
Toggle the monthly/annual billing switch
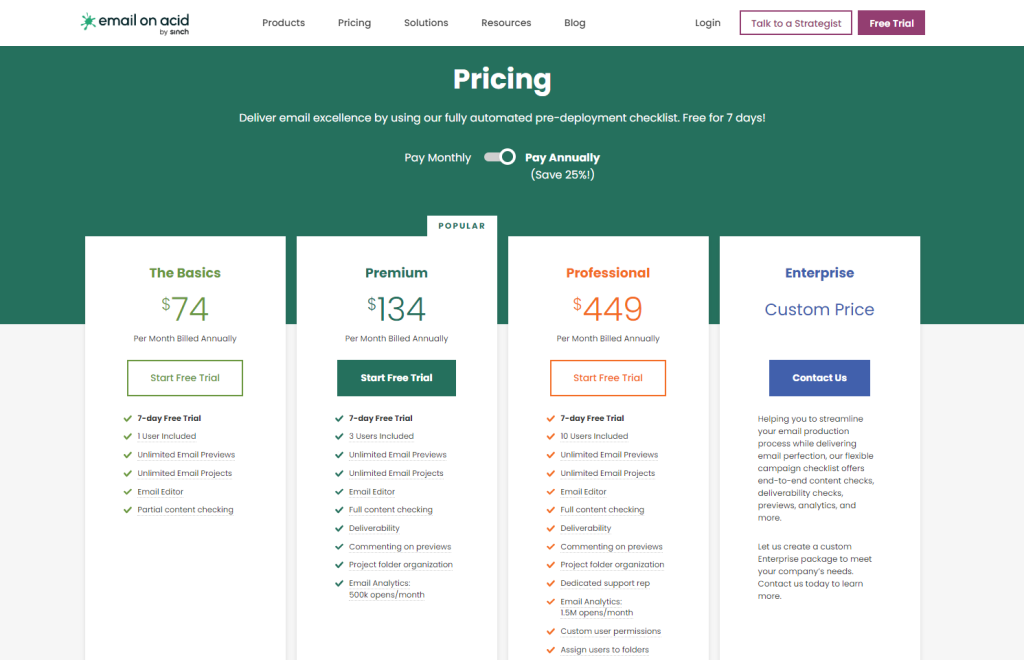pyautogui.click(x=500, y=157)
